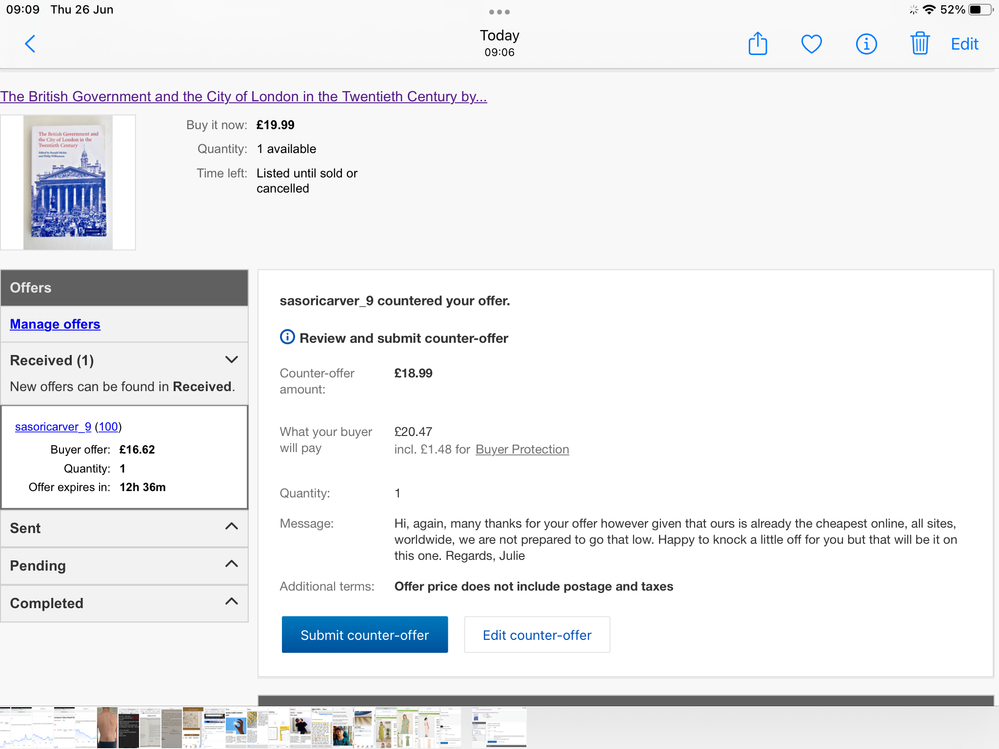Tap Edit in the top right
This screenshot has width=999, height=749.
[x=964, y=44]
